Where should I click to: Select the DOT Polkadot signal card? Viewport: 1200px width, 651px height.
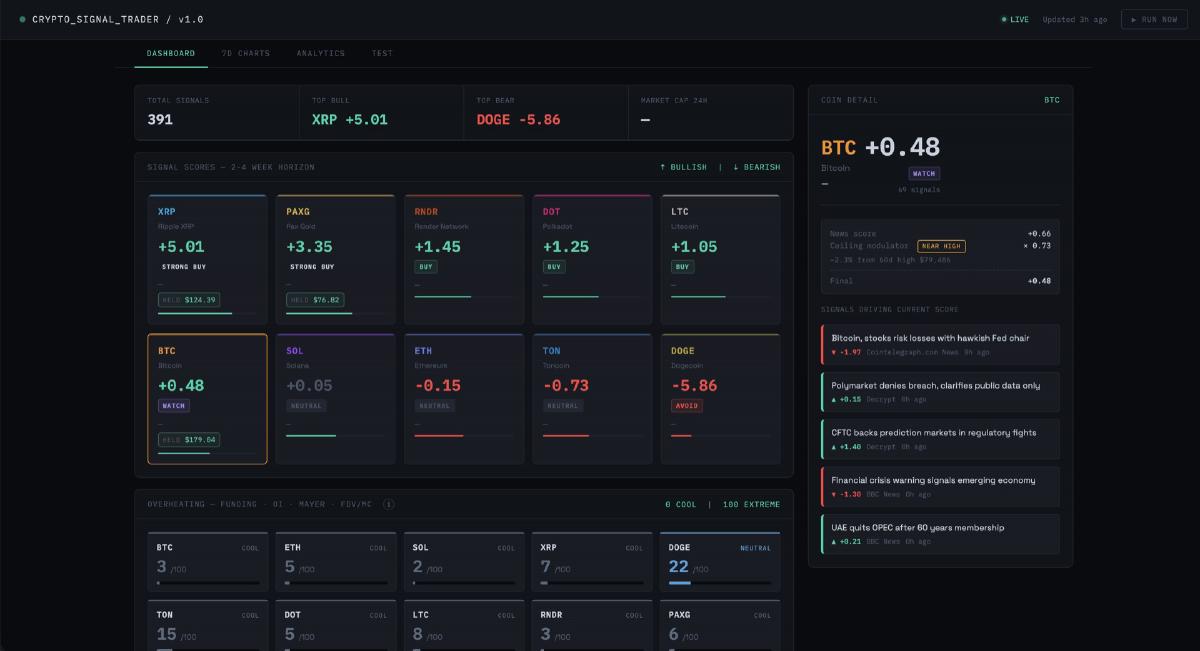[x=592, y=259]
